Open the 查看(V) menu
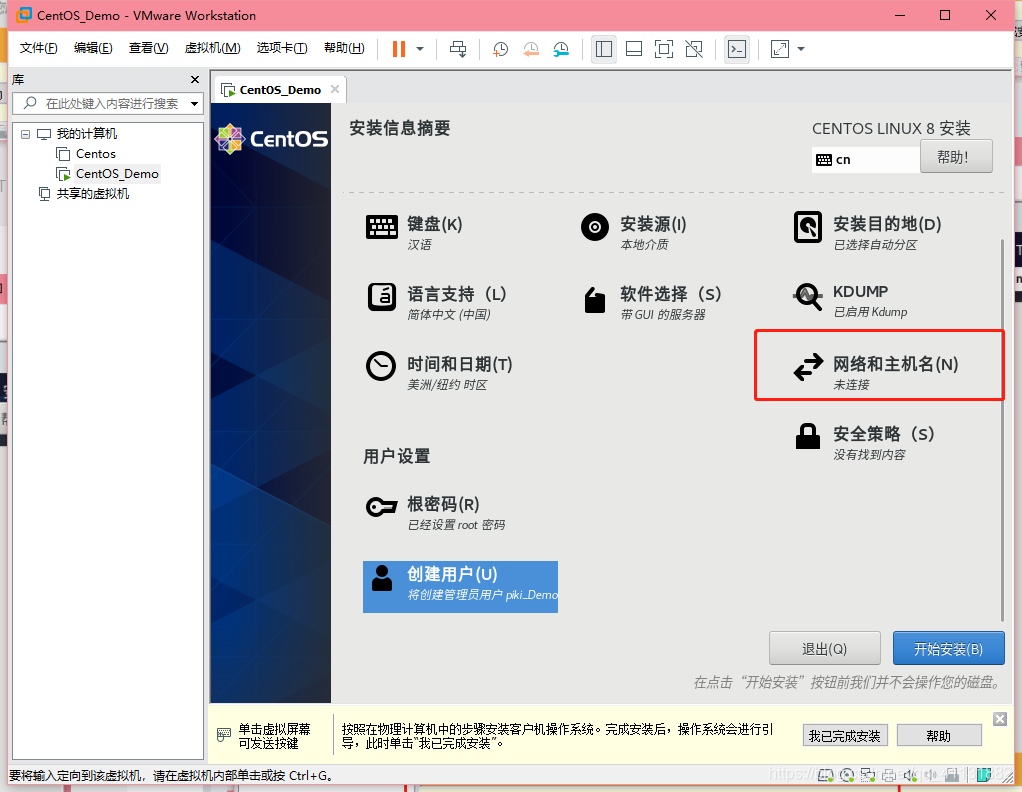Image resolution: width=1022 pixels, height=792 pixels. (149, 48)
